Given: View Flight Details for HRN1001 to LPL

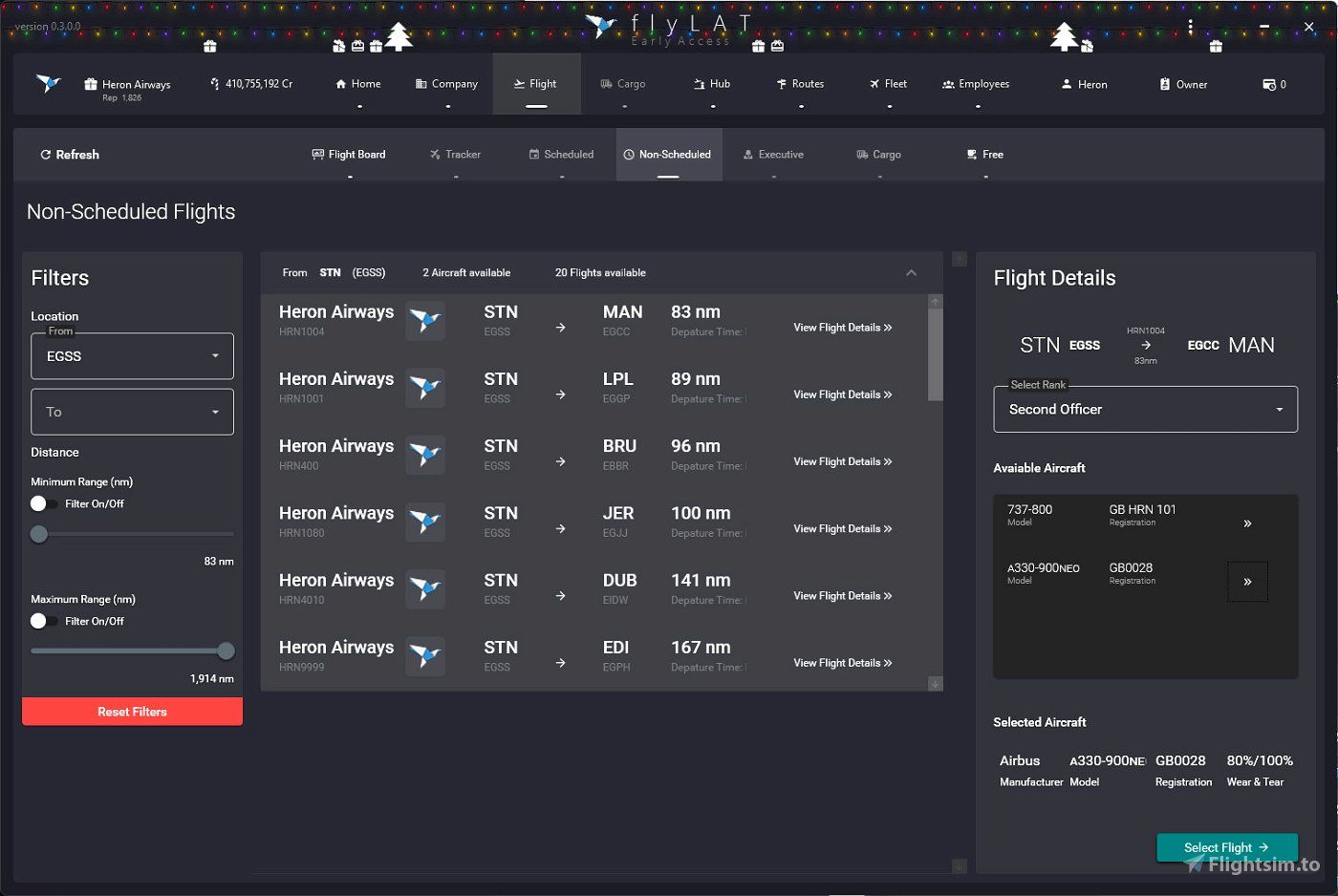Looking at the screenshot, I should (x=842, y=395).
